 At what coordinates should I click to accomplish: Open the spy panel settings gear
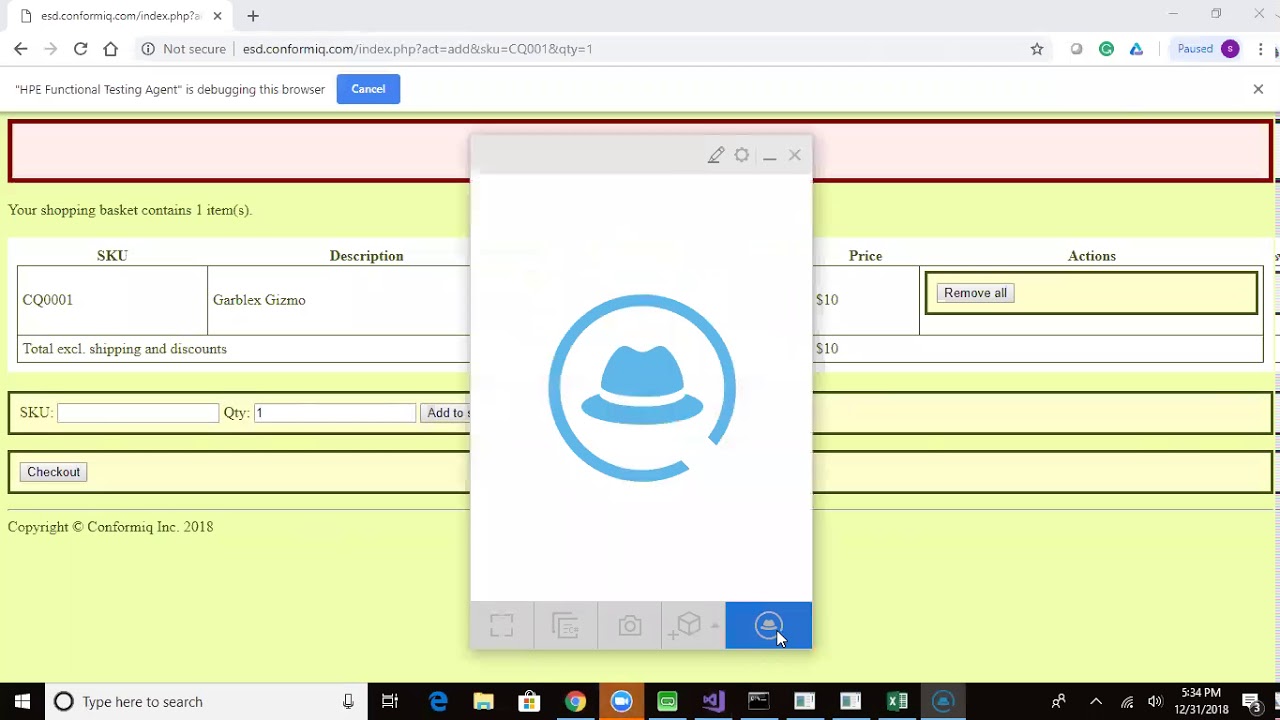click(x=742, y=155)
